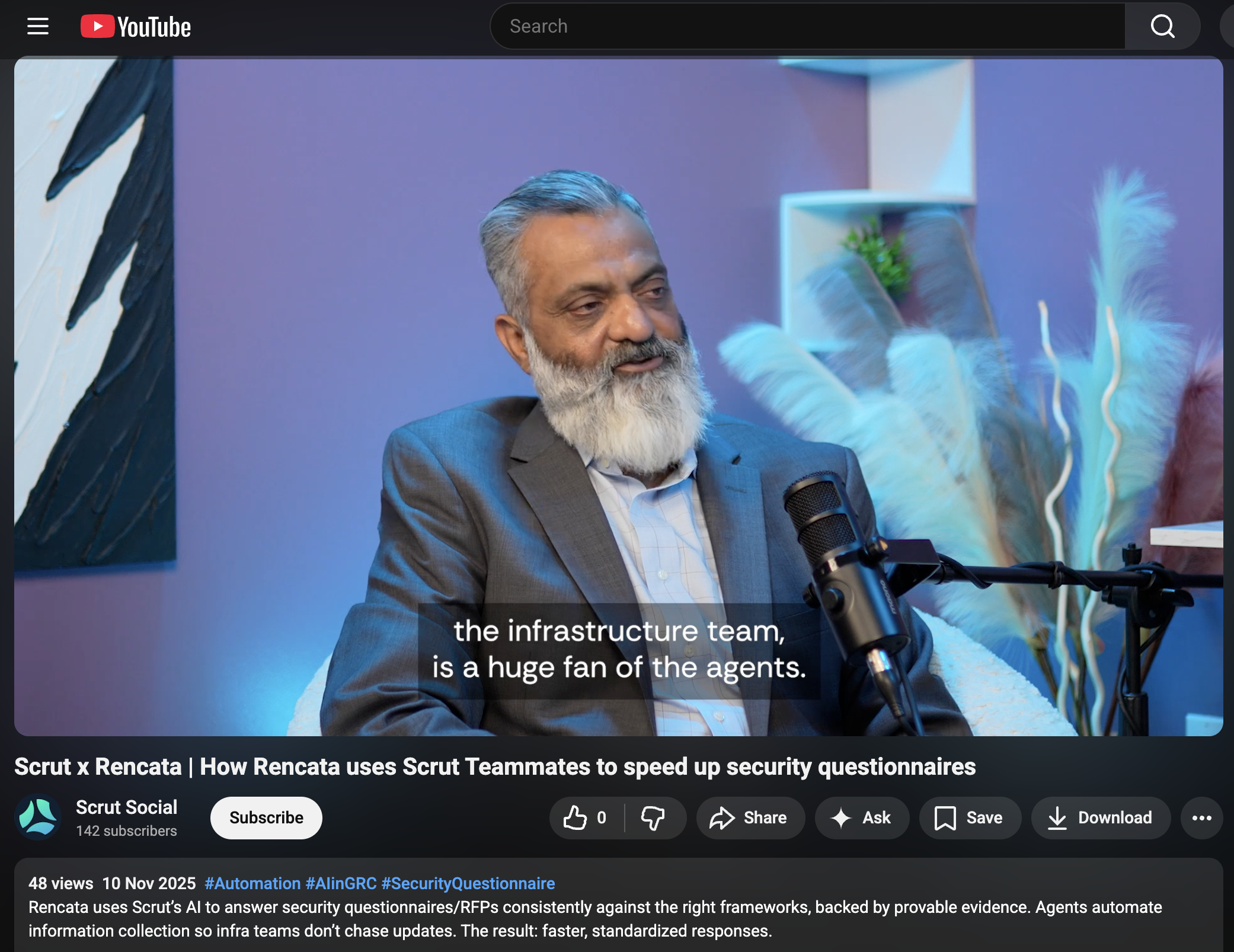1234x952 pixels.
Task: Open the #Automation hashtag
Action: [x=252, y=883]
